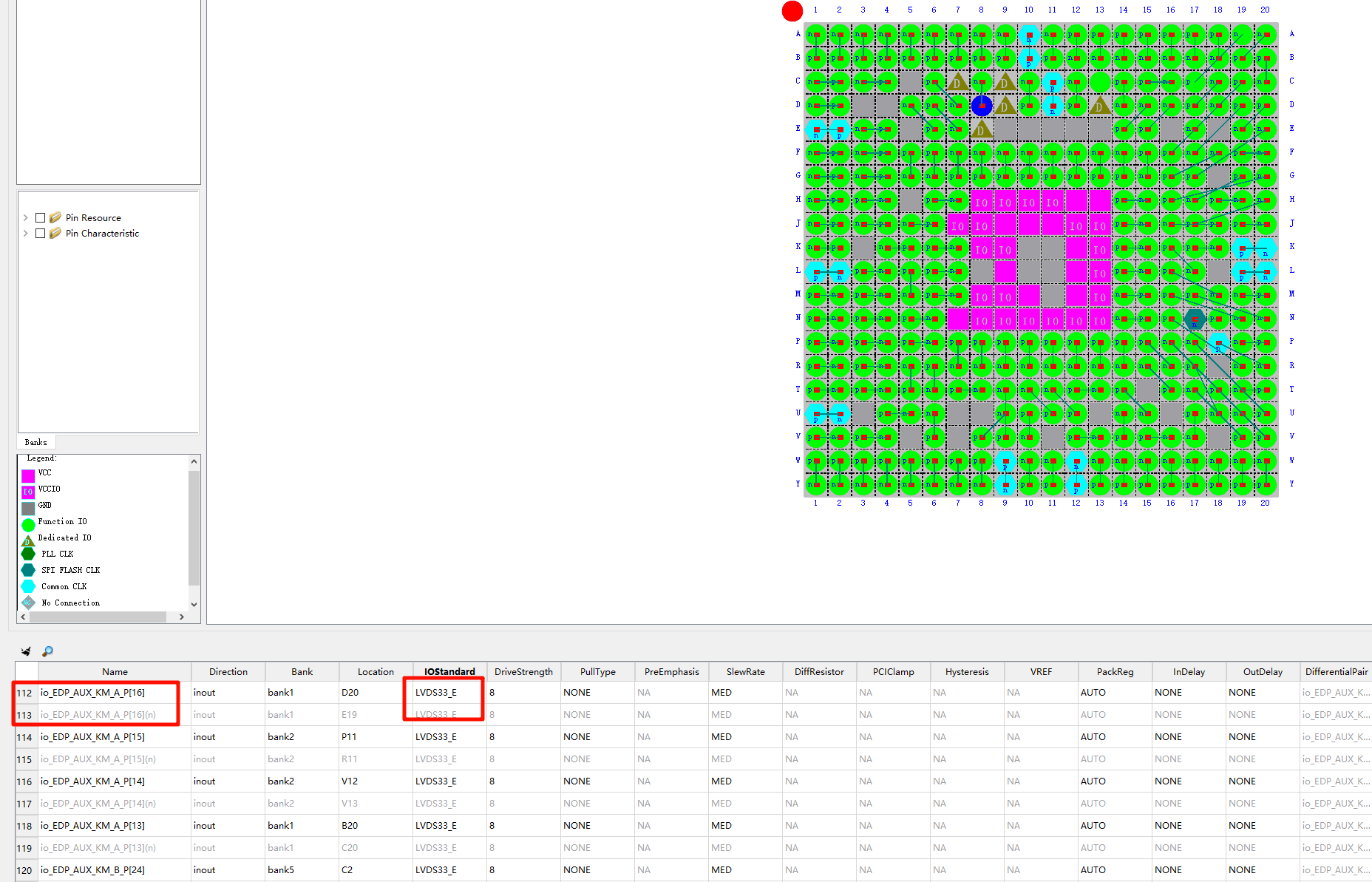Select cyan clock pin W9 in package view
The height and width of the screenshot is (882, 1372).
(x=1005, y=461)
